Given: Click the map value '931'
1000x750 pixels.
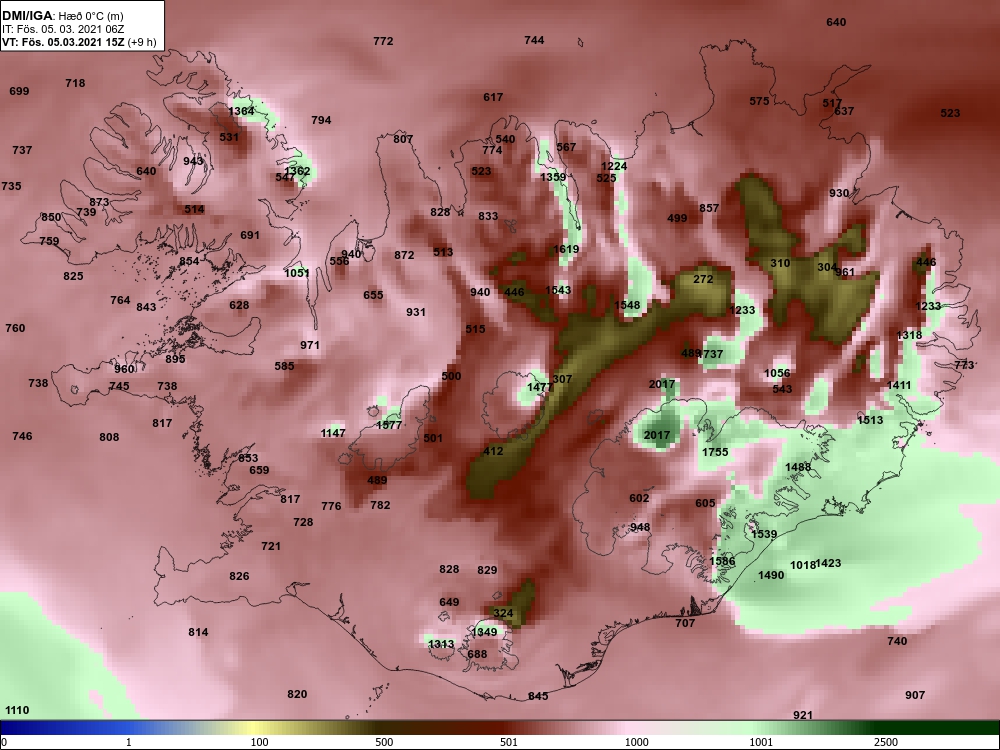Looking at the screenshot, I should [x=415, y=312].
